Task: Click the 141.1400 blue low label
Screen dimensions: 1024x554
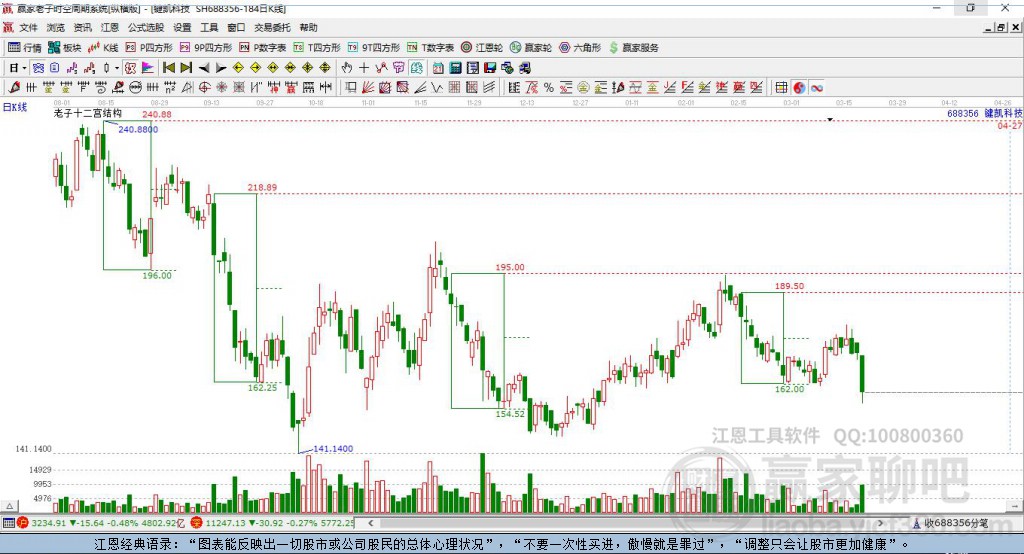Action: tap(333, 449)
